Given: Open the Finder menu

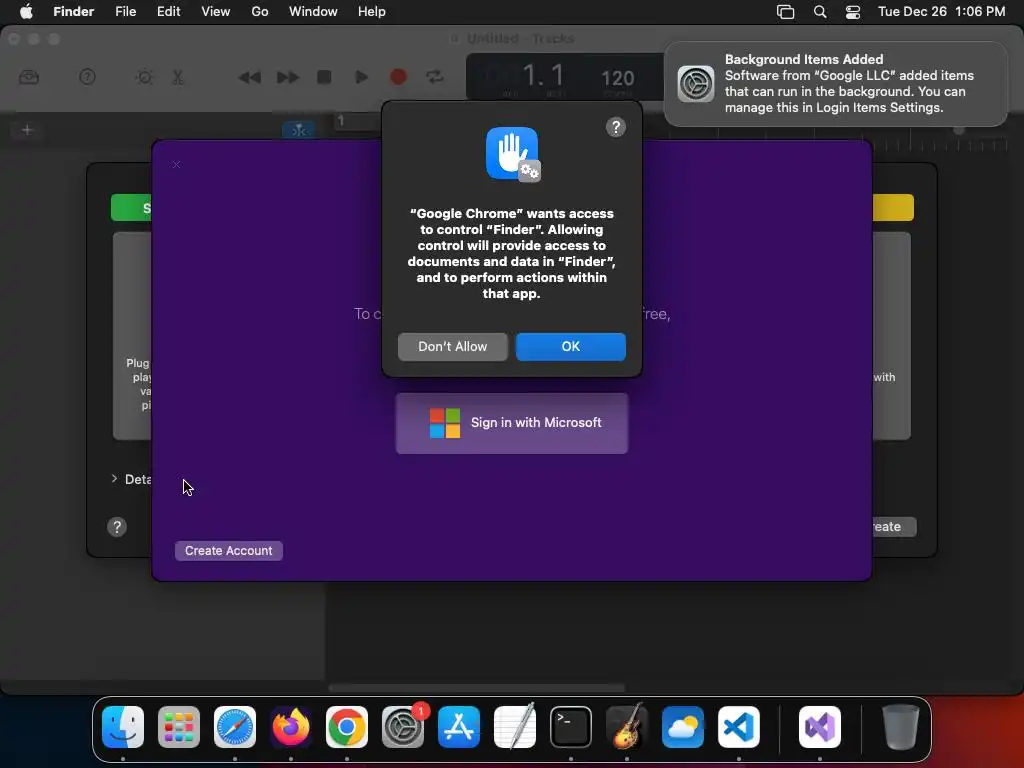Looking at the screenshot, I should (x=73, y=12).
